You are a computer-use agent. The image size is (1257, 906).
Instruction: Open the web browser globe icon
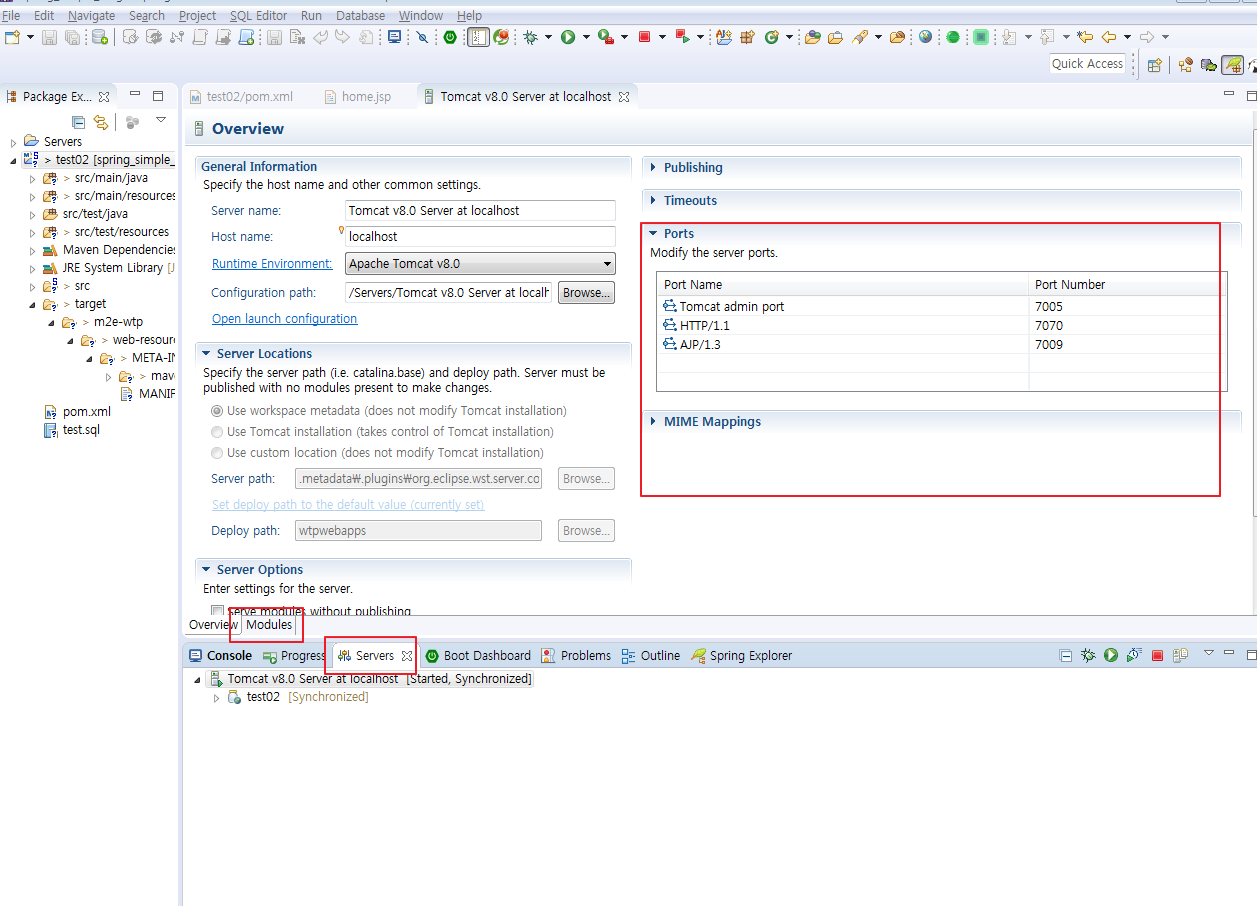[925, 37]
